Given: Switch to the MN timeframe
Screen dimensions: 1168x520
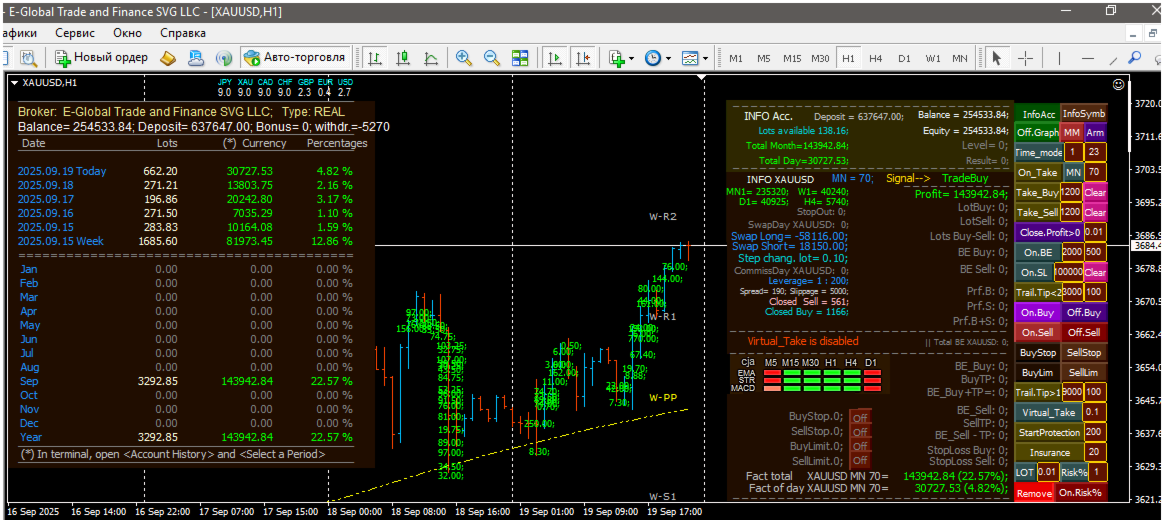Looking at the screenshot, I should click(959, 58).
